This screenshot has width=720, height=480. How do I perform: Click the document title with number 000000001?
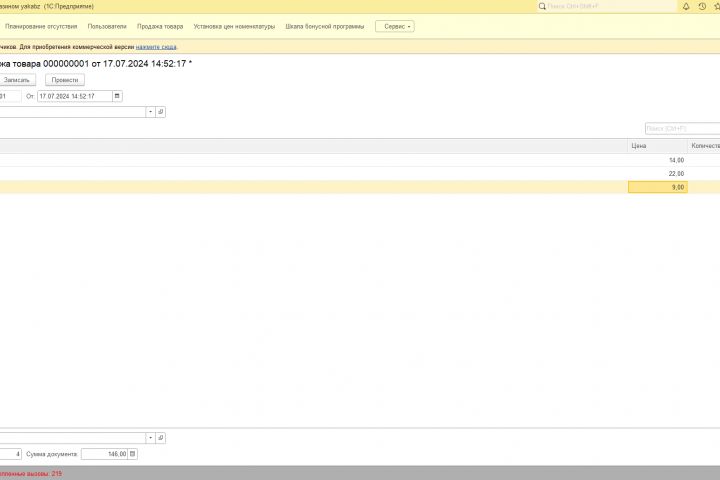[96, 64]
